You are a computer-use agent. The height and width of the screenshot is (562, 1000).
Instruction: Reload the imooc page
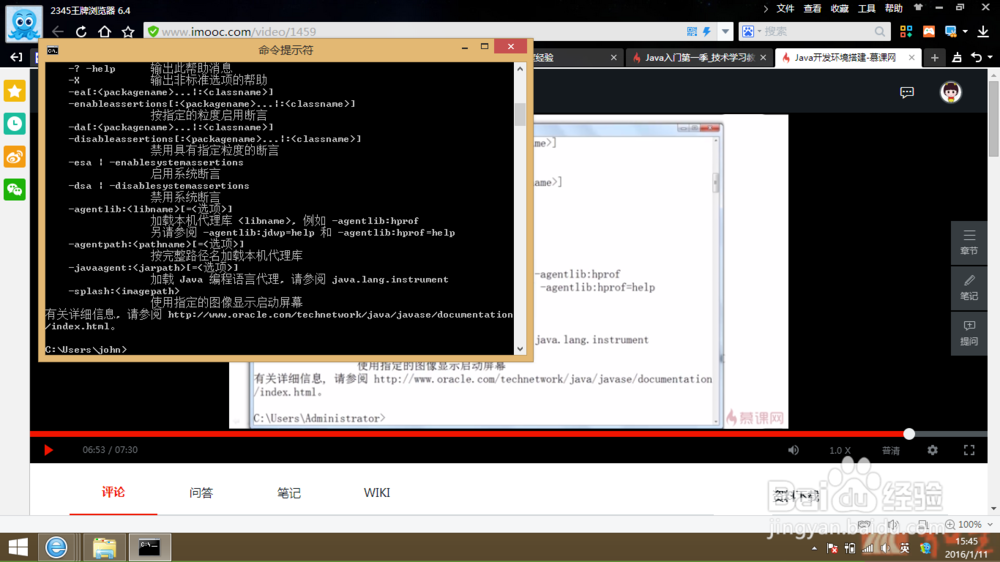81,31
